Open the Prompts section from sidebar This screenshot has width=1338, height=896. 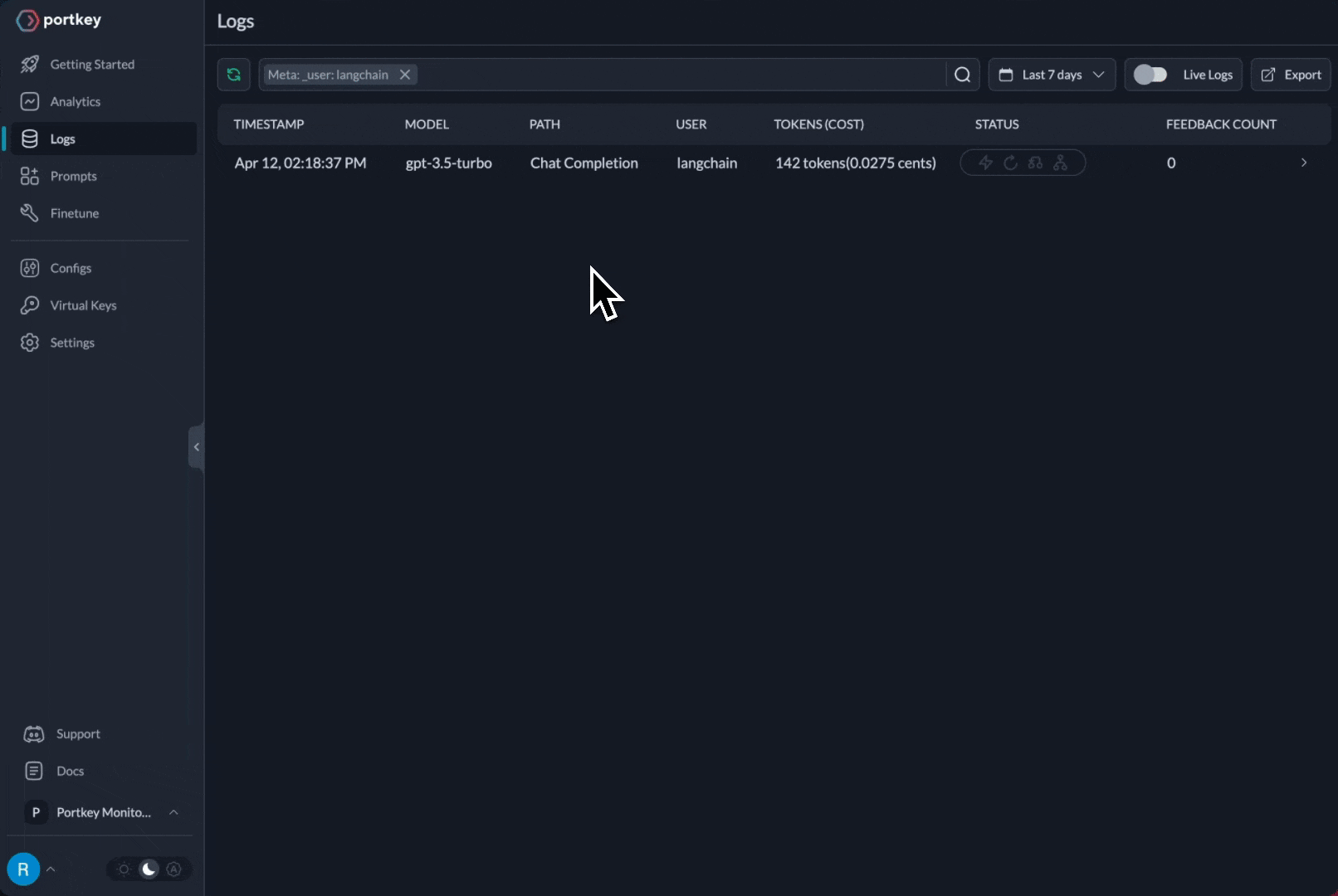pyautogui.click(x=72, y=176)
